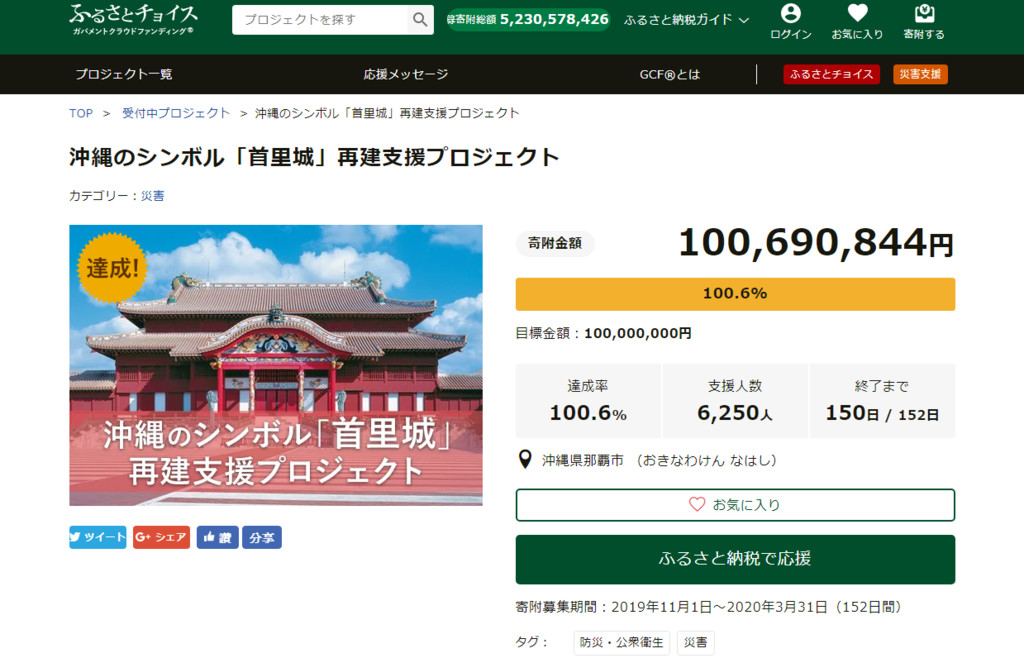1024x658 pixels.
Task: Share the project with the Twitter ツイート button
Action: (98, 537)
